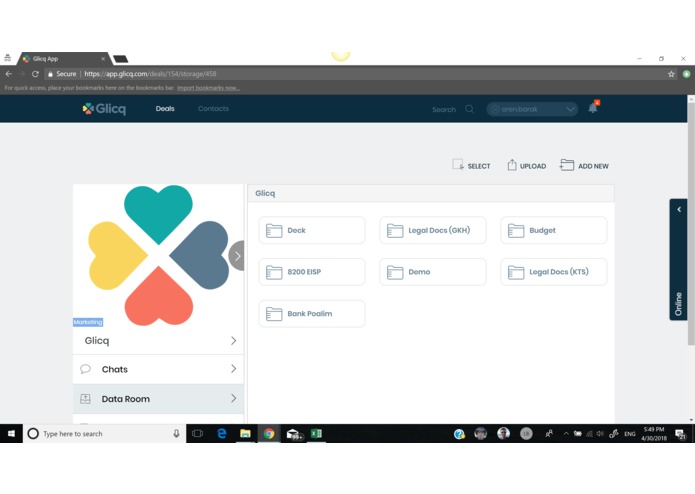The image size is (695, 494).
Task: Click the green extension icon
Action: (x=686, y=74)
